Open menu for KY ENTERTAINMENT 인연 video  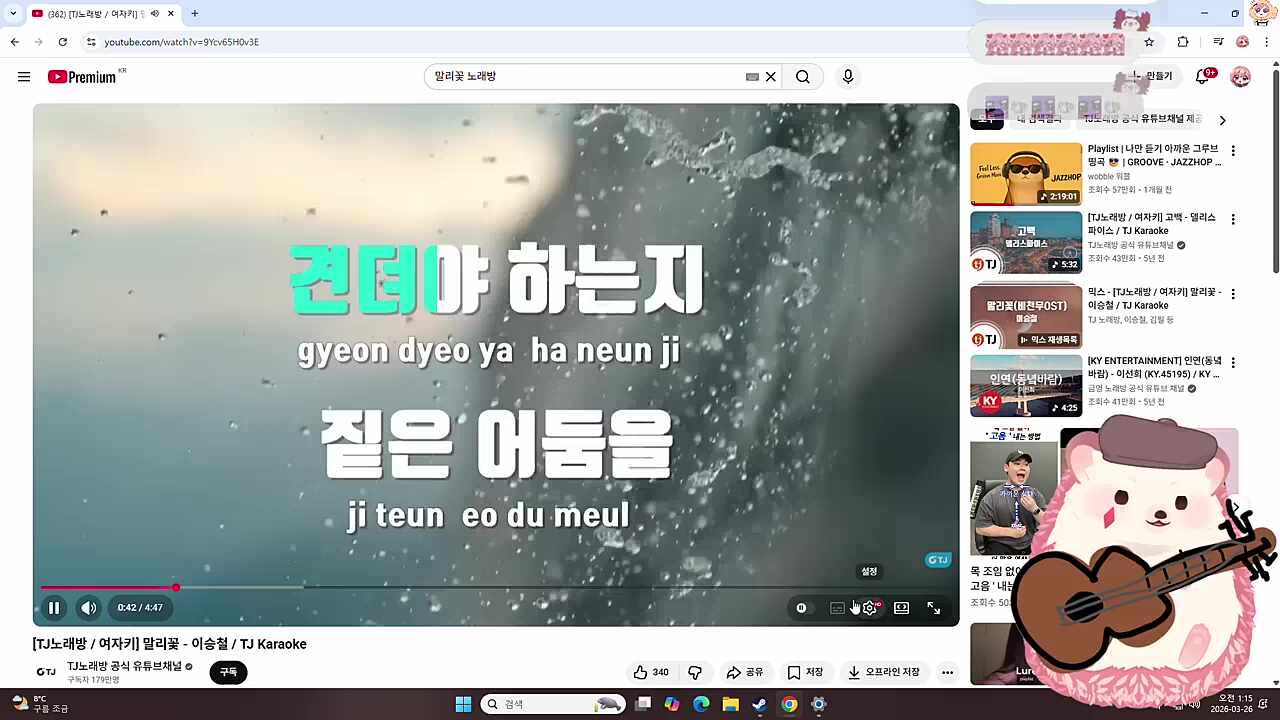tap(1233, 362)
